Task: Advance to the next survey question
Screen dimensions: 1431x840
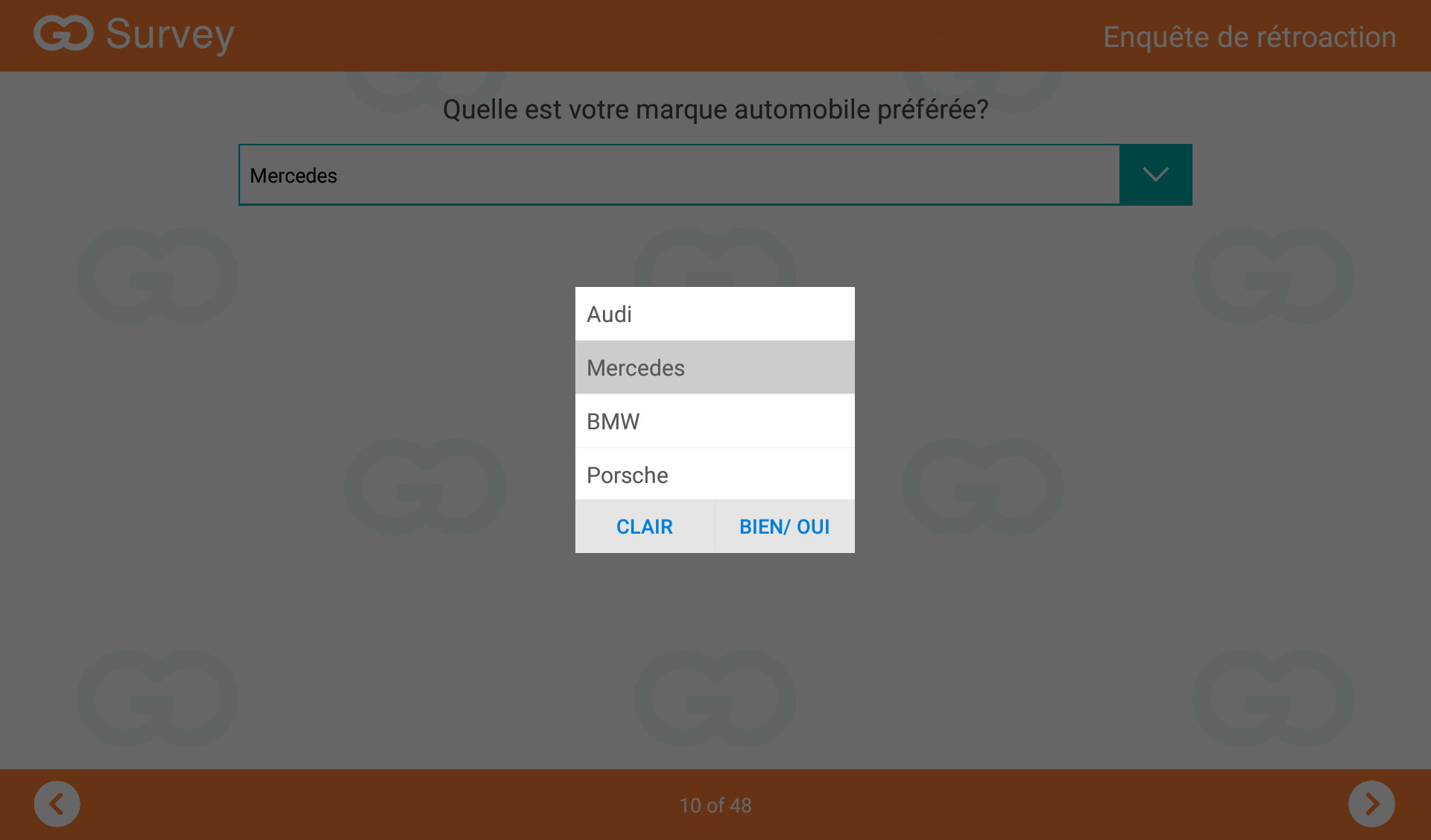Action: pyautogui.click(x=1371, y=804)
